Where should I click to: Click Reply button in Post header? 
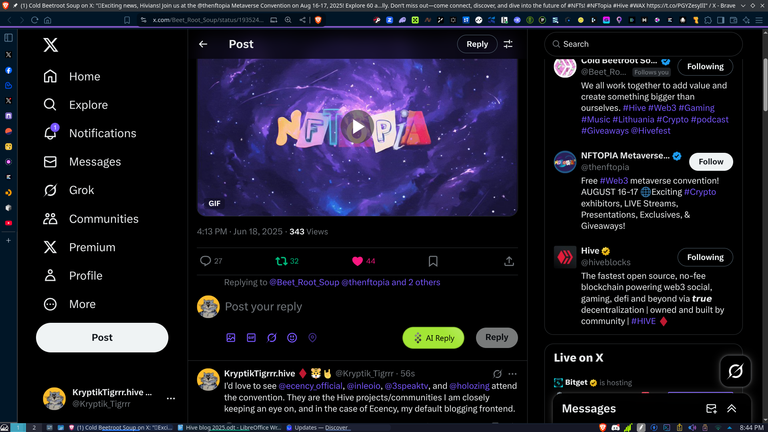477,44
